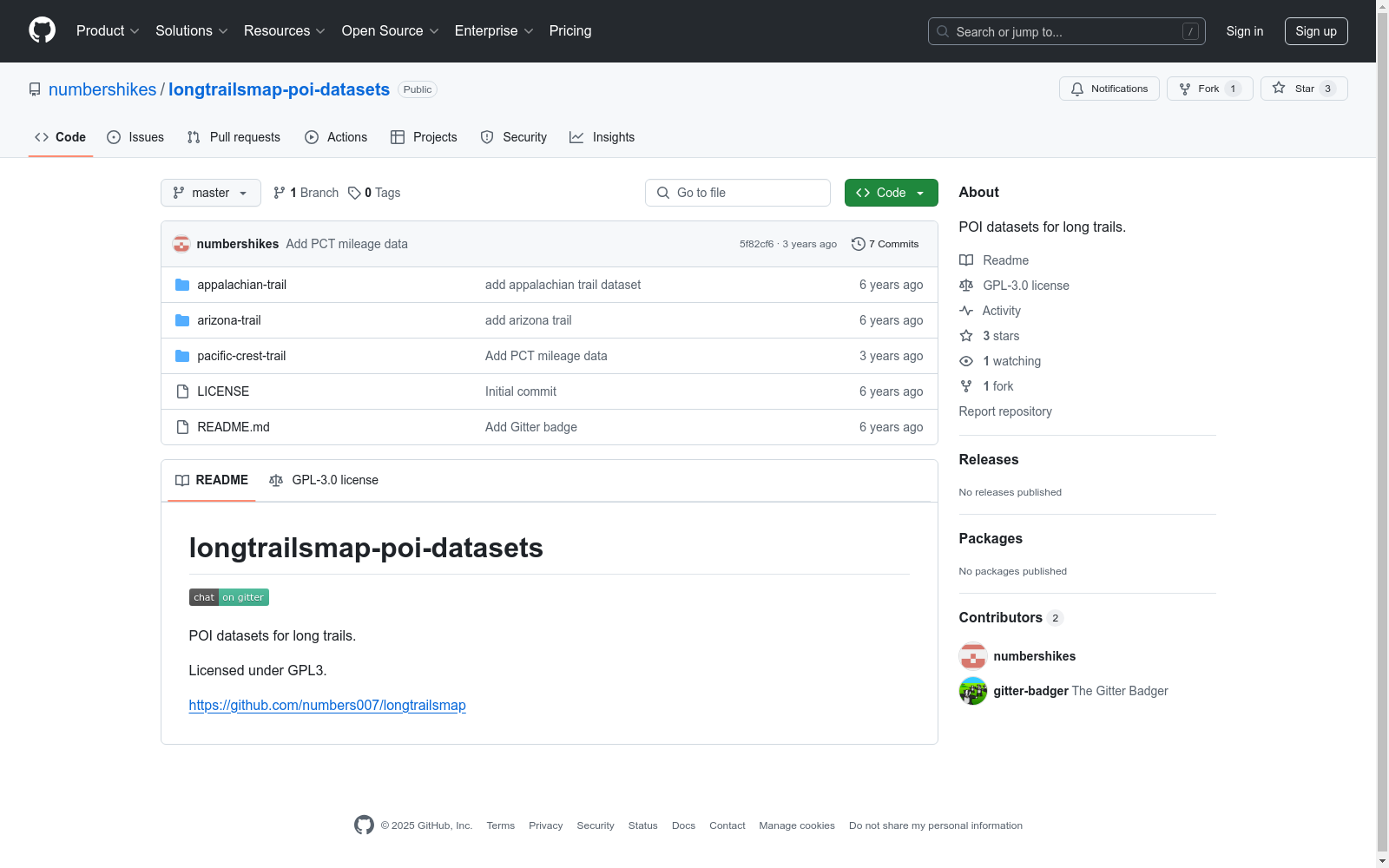Open the 'add arizona trail' commit message
Viewport: 1389px width, 868px height.
(528, 320)
